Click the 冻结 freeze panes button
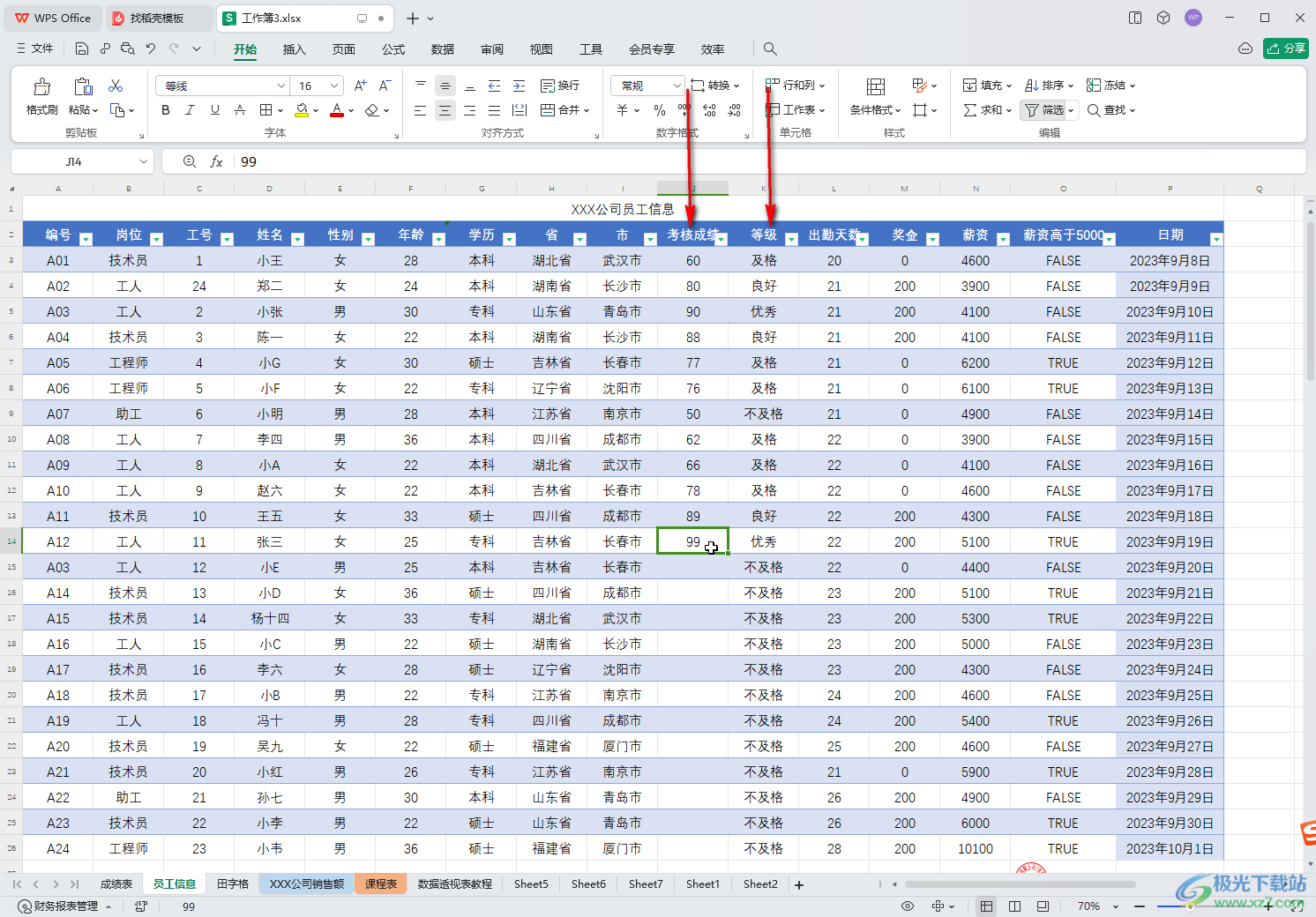This screenshot has height=917, width=1316. point(1110,86)
